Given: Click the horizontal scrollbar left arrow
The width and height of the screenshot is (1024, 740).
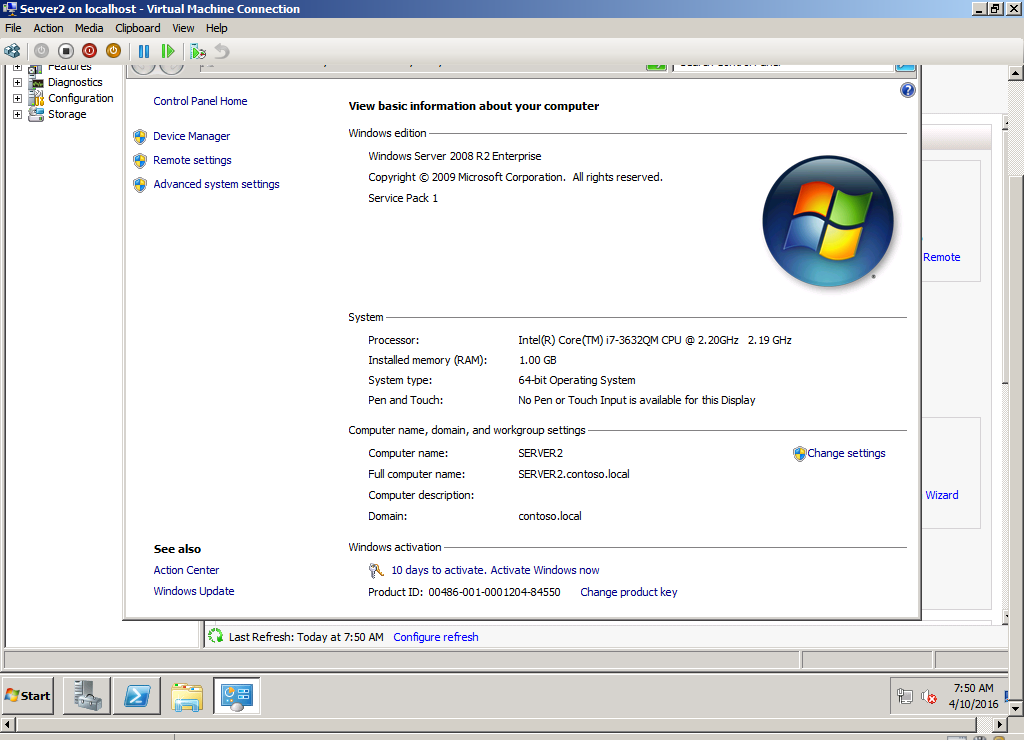Looking at the screenshot, I should coord(7,724).
